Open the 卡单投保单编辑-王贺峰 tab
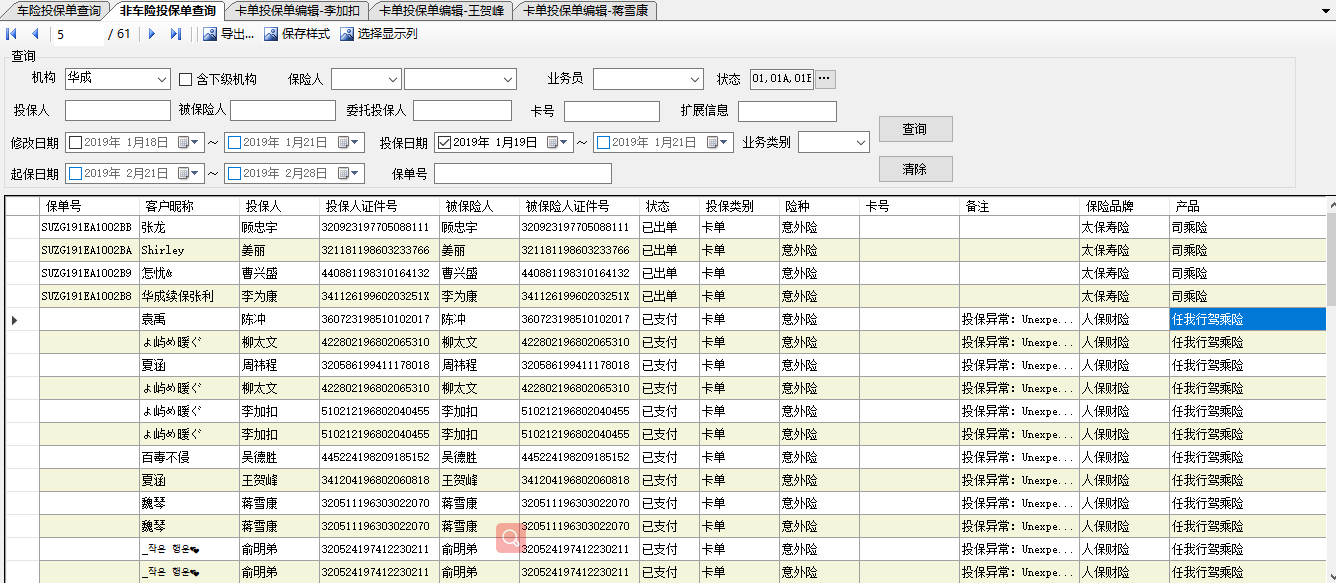Screen dimensions: 1336x583 point(439,10)
